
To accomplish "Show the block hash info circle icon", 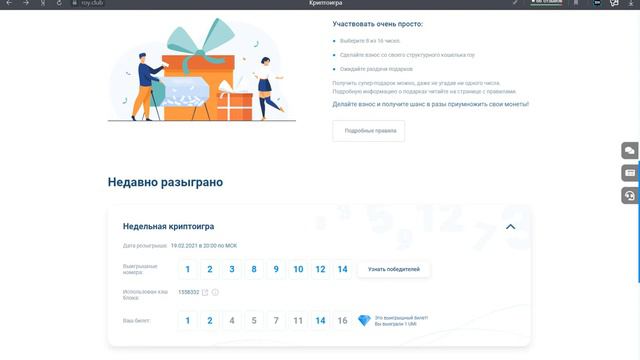I will pos(215,292).
